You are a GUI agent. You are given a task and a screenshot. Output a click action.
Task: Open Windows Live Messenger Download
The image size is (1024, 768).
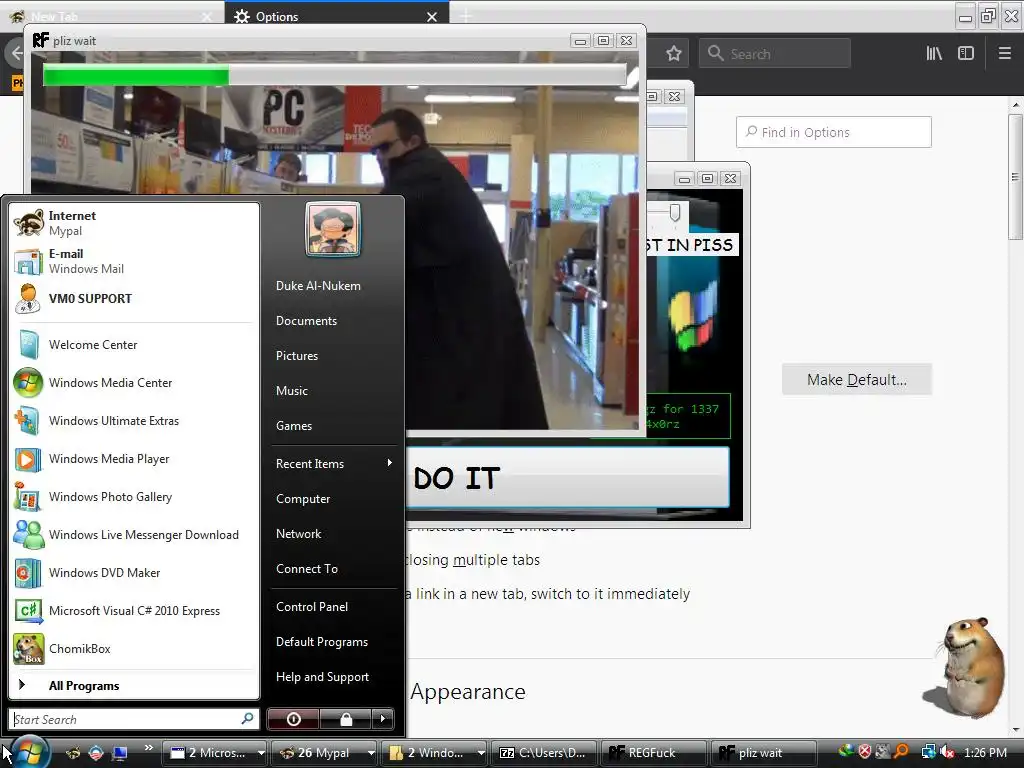(134, 535)
